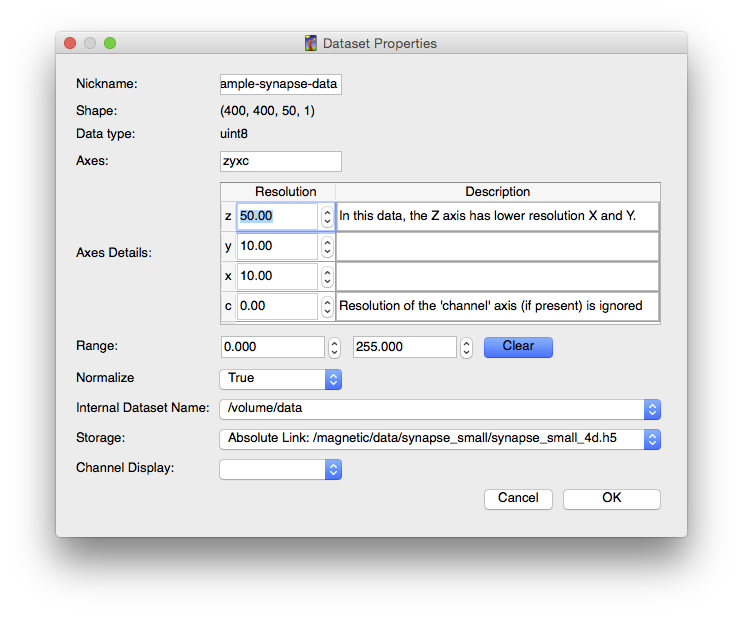Image resolution: width=743 pixels, height=617 pixels.
Task: Select the Nickname text field
Action: (x=281, y=84)
